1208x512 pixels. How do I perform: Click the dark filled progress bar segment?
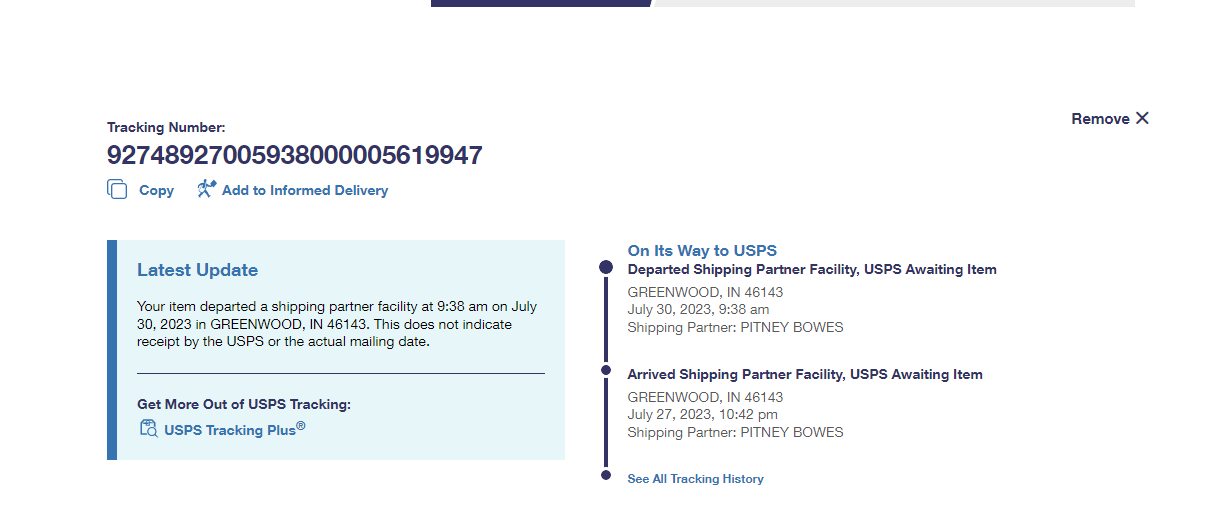pyautogui.click(x=541, y=3)
